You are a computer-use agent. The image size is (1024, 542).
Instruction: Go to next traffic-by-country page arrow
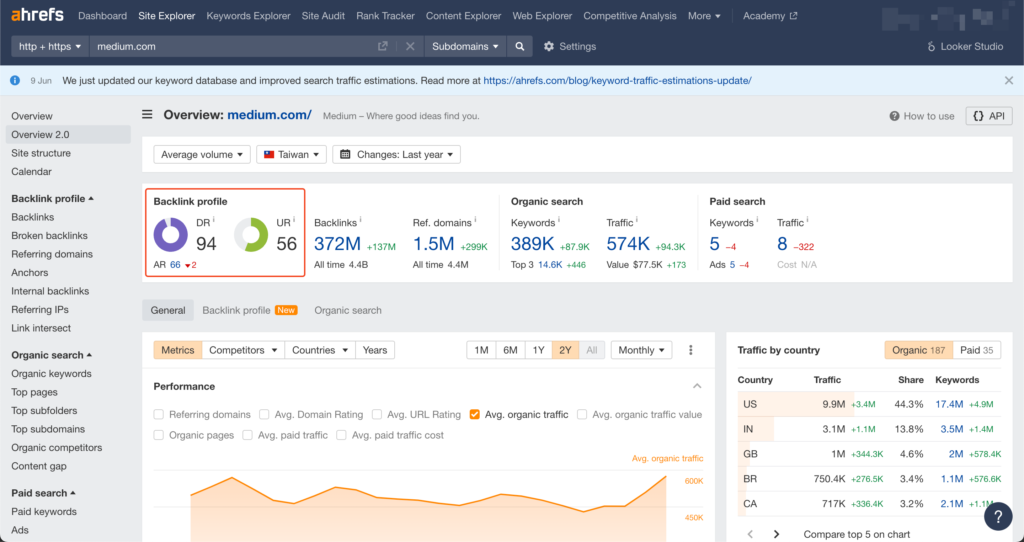tap(776, 534)
